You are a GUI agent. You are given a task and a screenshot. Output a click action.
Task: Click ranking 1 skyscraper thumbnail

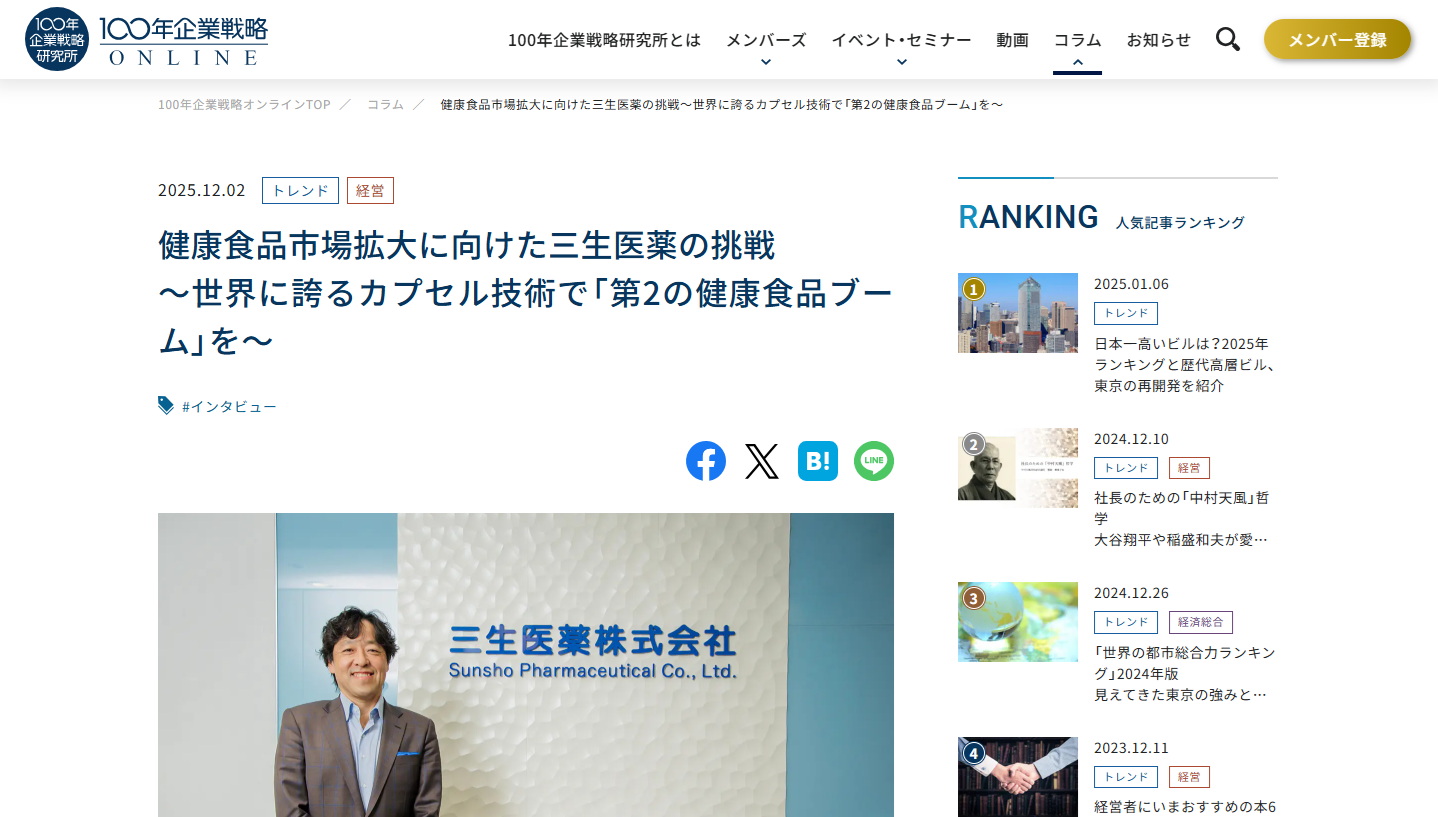[1018, 312]
